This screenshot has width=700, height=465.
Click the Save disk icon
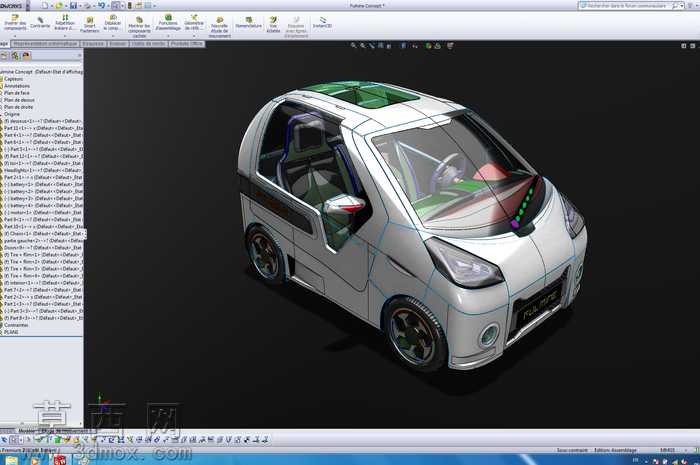(x=73, y=5)
